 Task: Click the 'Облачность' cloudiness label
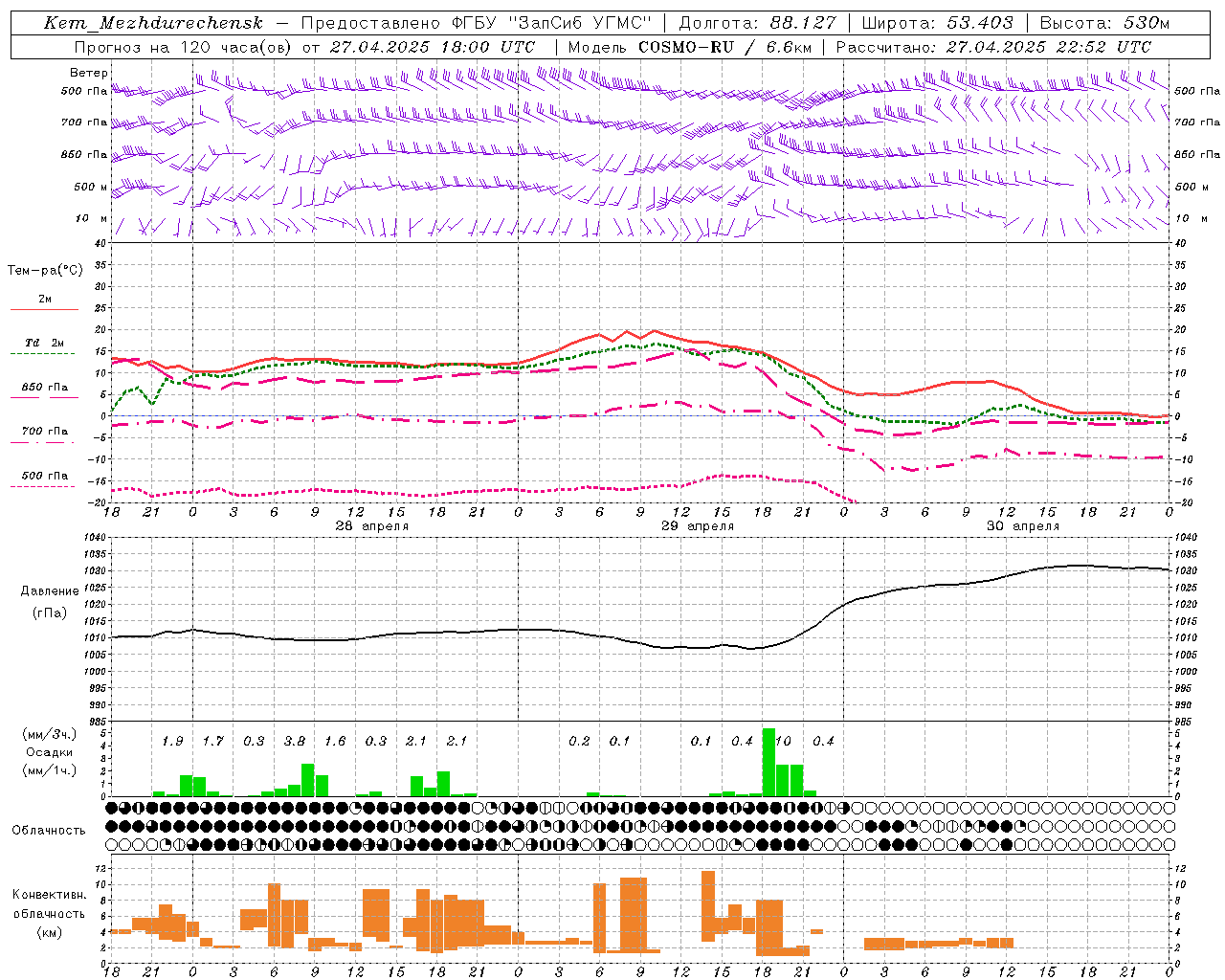pos(49,831)
